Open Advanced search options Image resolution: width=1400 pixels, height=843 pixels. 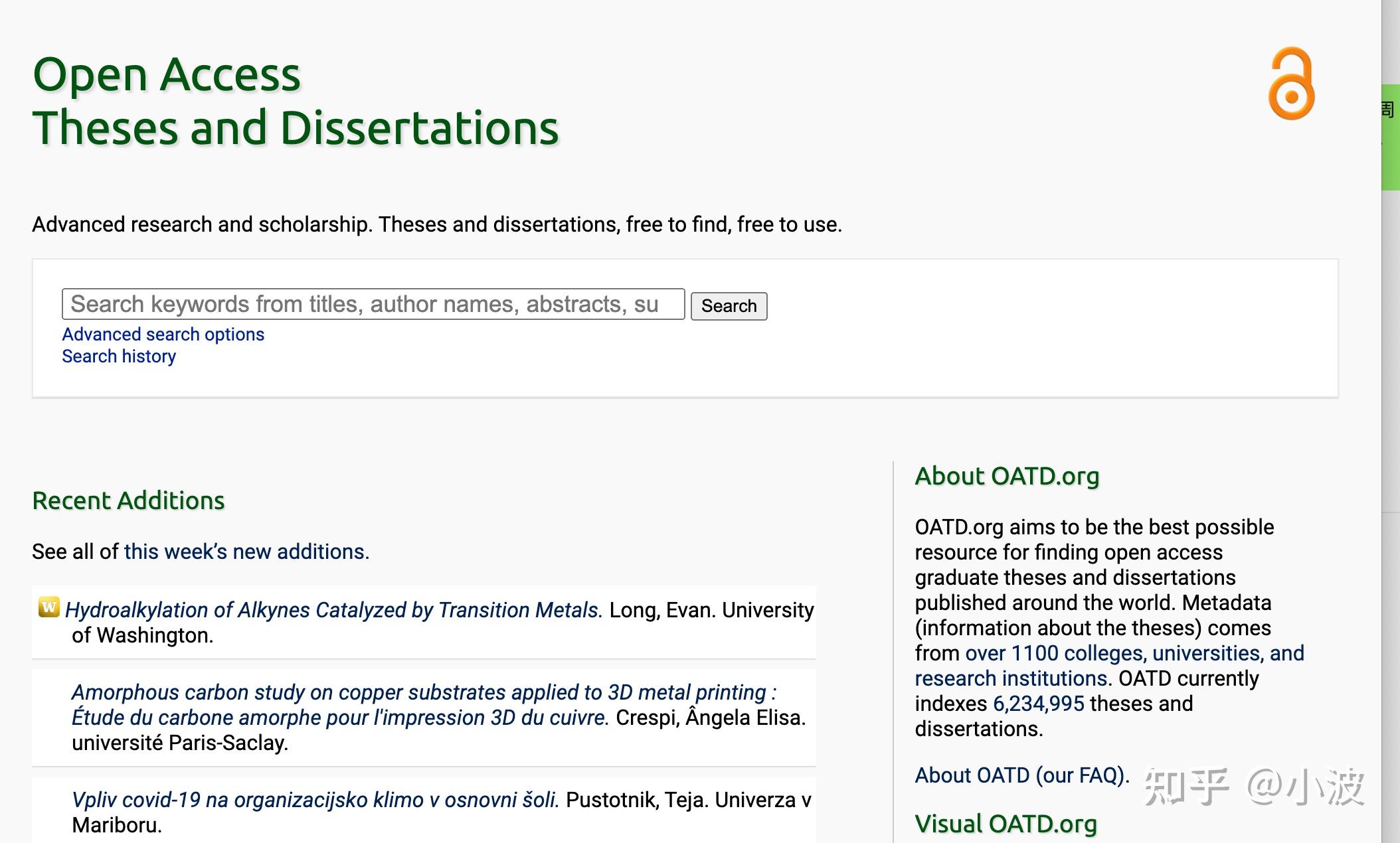point(163,335)
